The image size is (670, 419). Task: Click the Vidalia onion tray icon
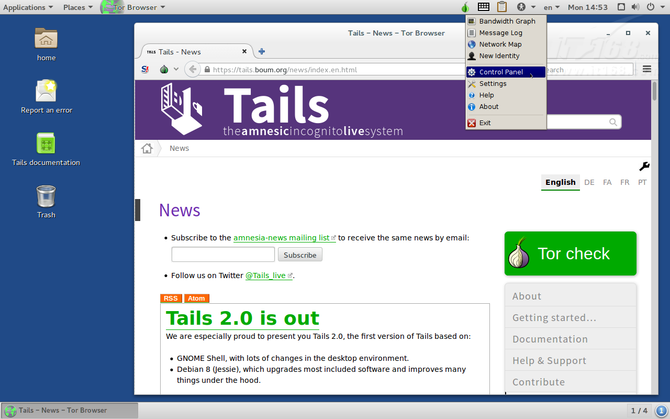pyautogui.click(x=465, y=7)
